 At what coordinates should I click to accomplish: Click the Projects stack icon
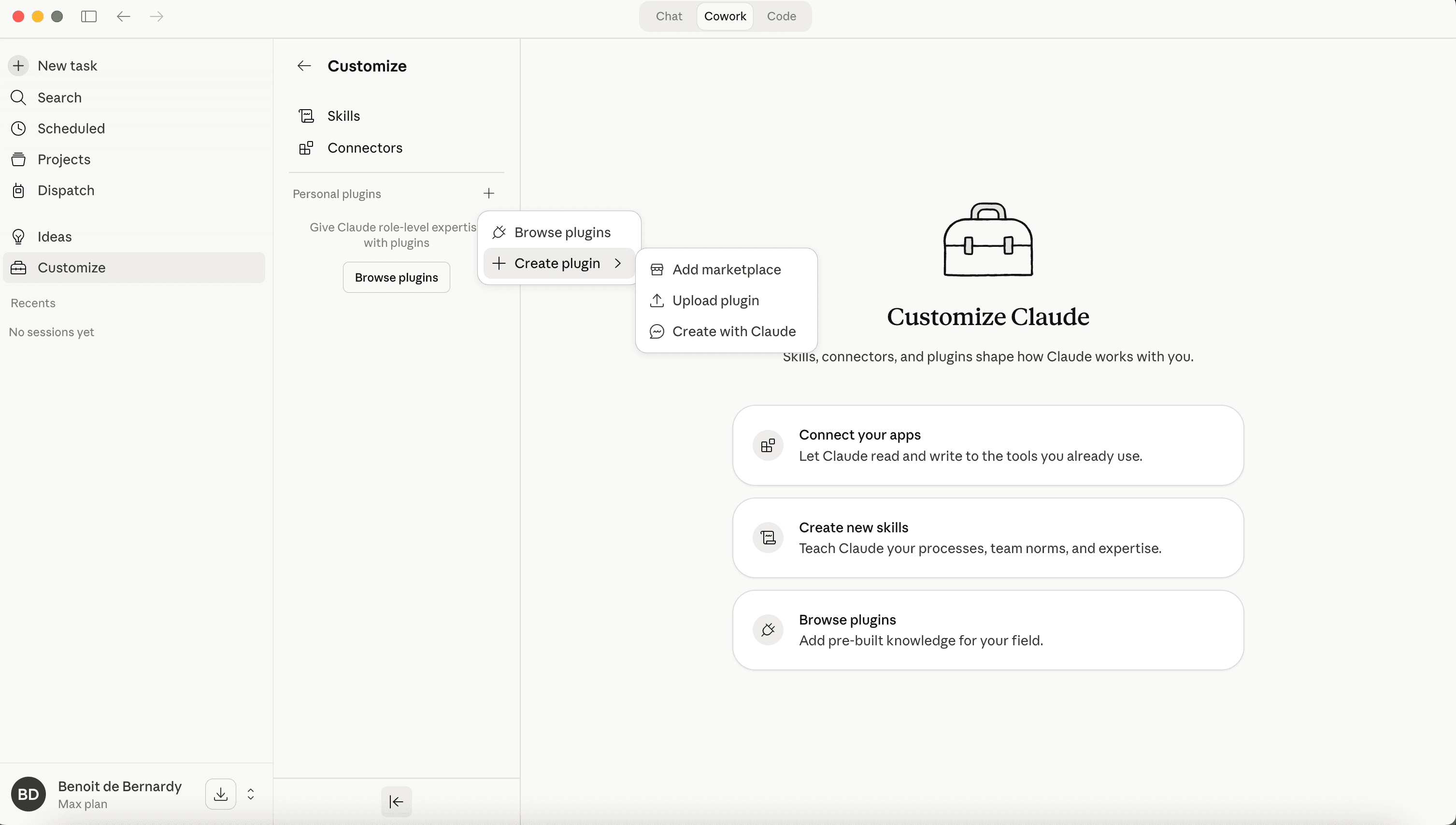coord(18,159)
